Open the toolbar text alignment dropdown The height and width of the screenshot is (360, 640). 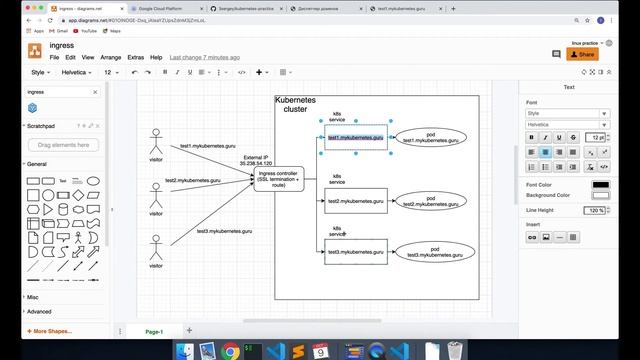point(204,72)
